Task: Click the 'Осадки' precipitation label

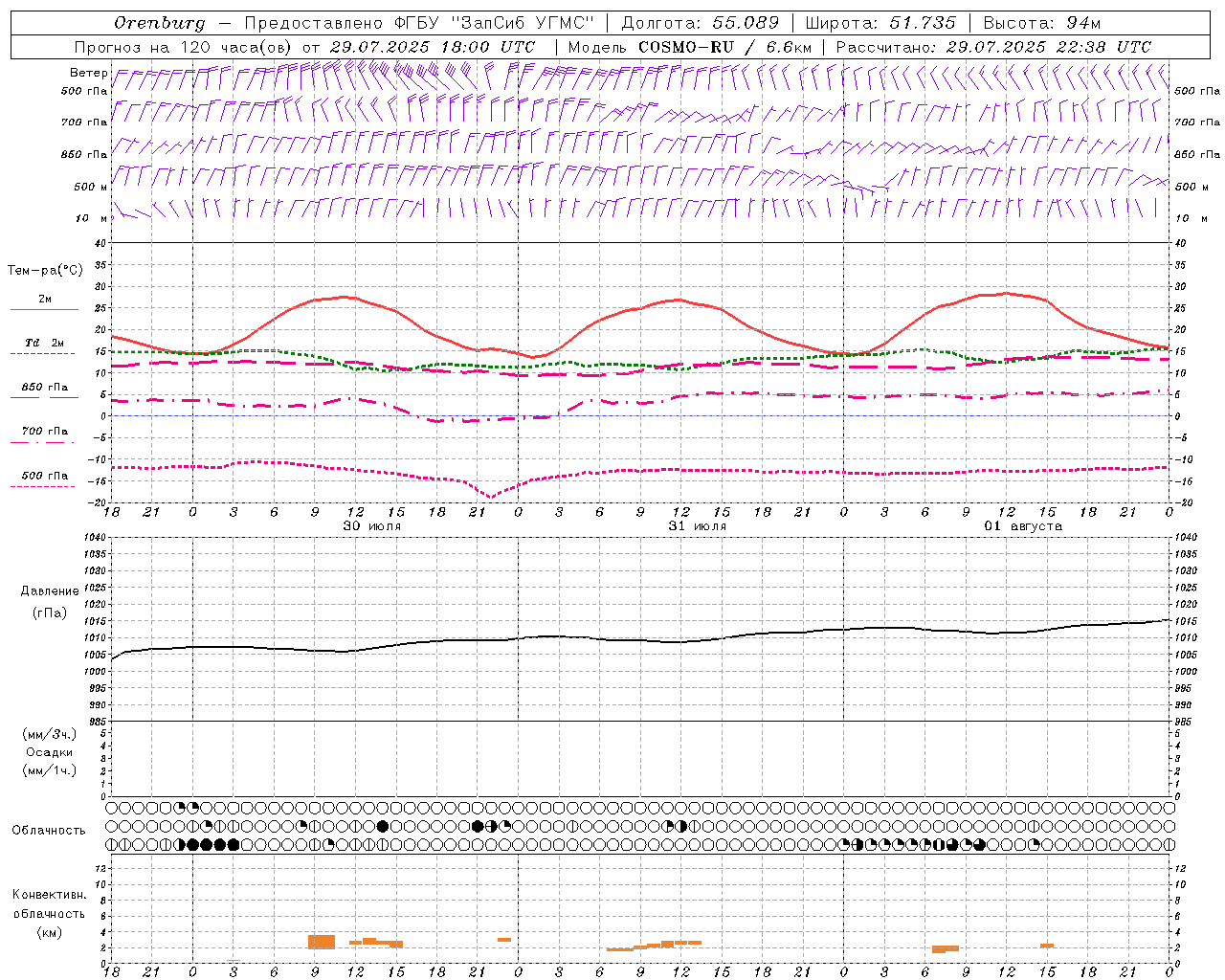Action: [50, 752]
